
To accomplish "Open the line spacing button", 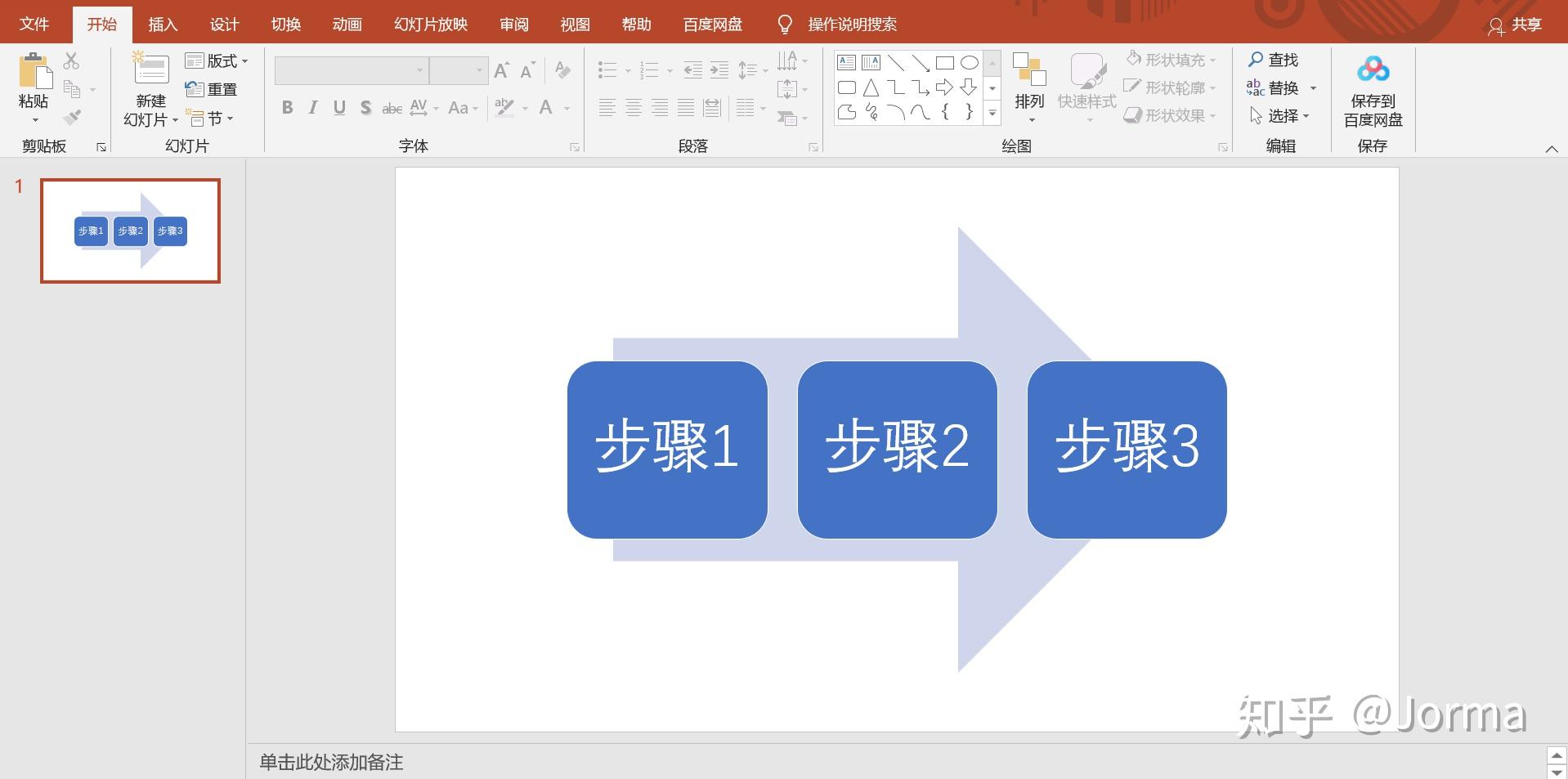I will tap(752, 70).
